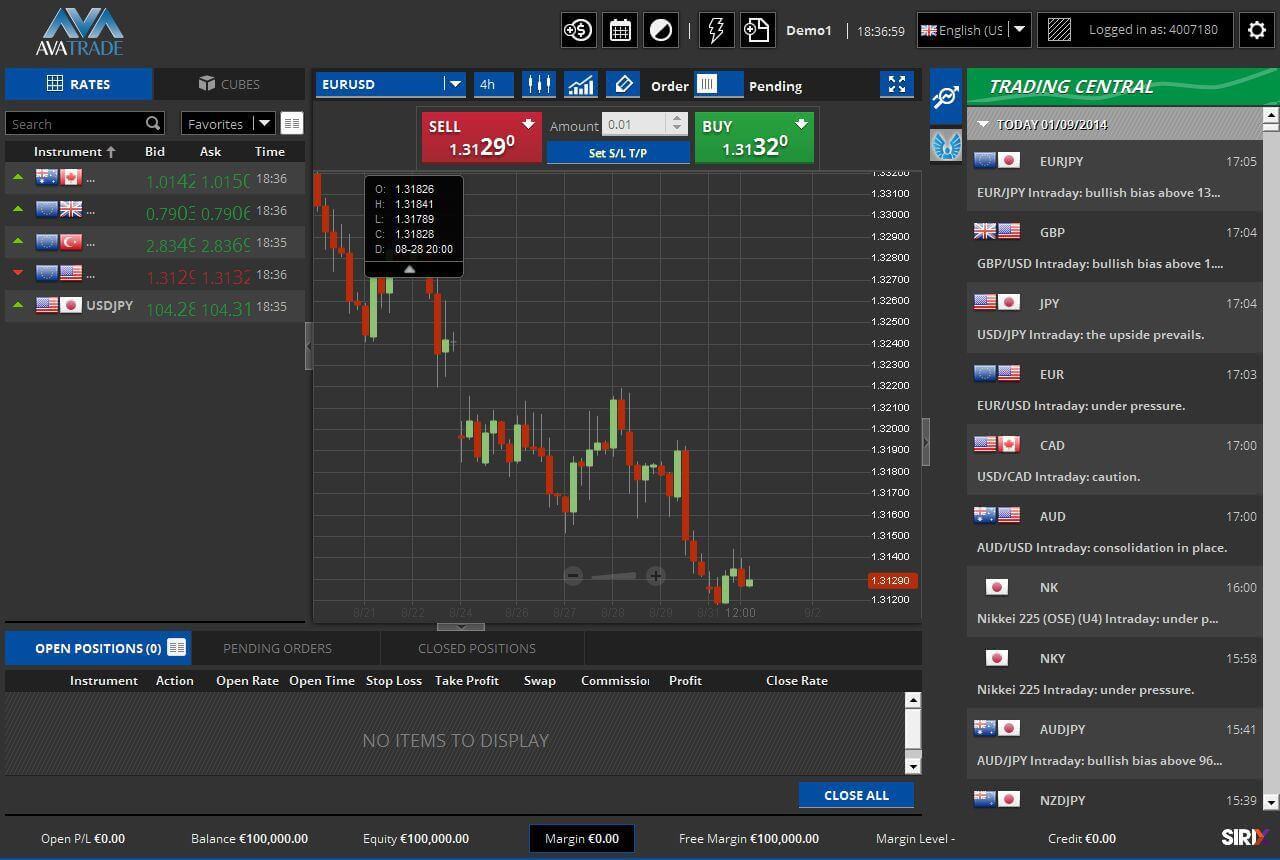Open the economic calendar icon
This screenshot has width=1280, height=860.
(x=620, y=30)
